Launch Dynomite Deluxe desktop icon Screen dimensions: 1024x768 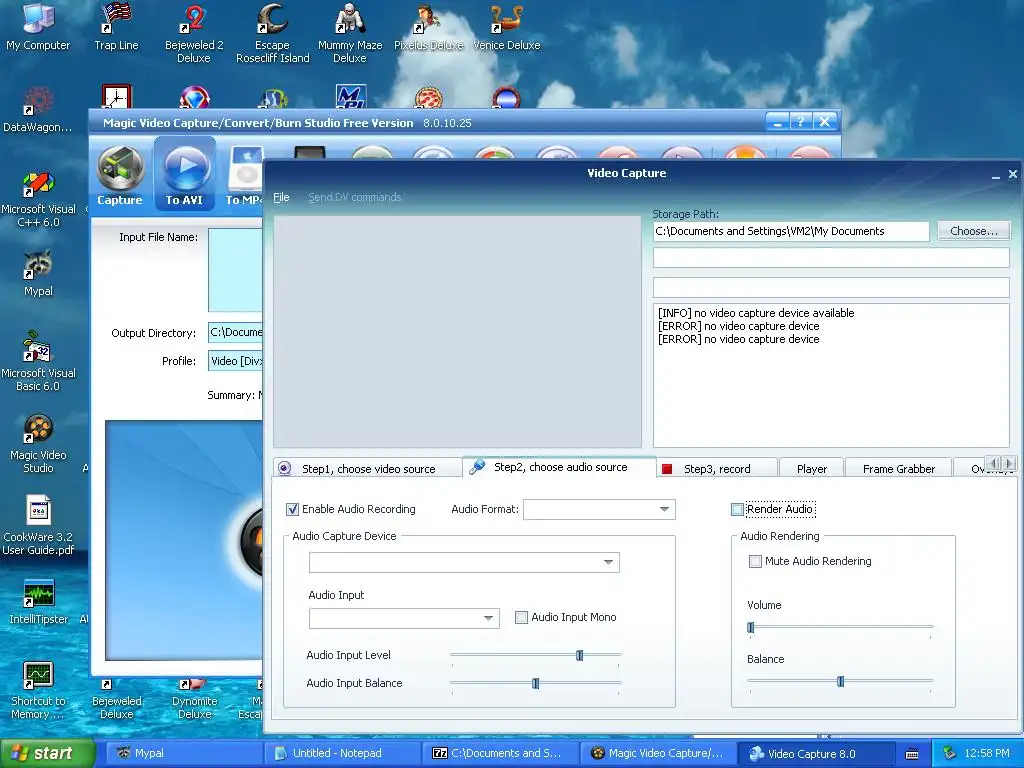(195, 700)
